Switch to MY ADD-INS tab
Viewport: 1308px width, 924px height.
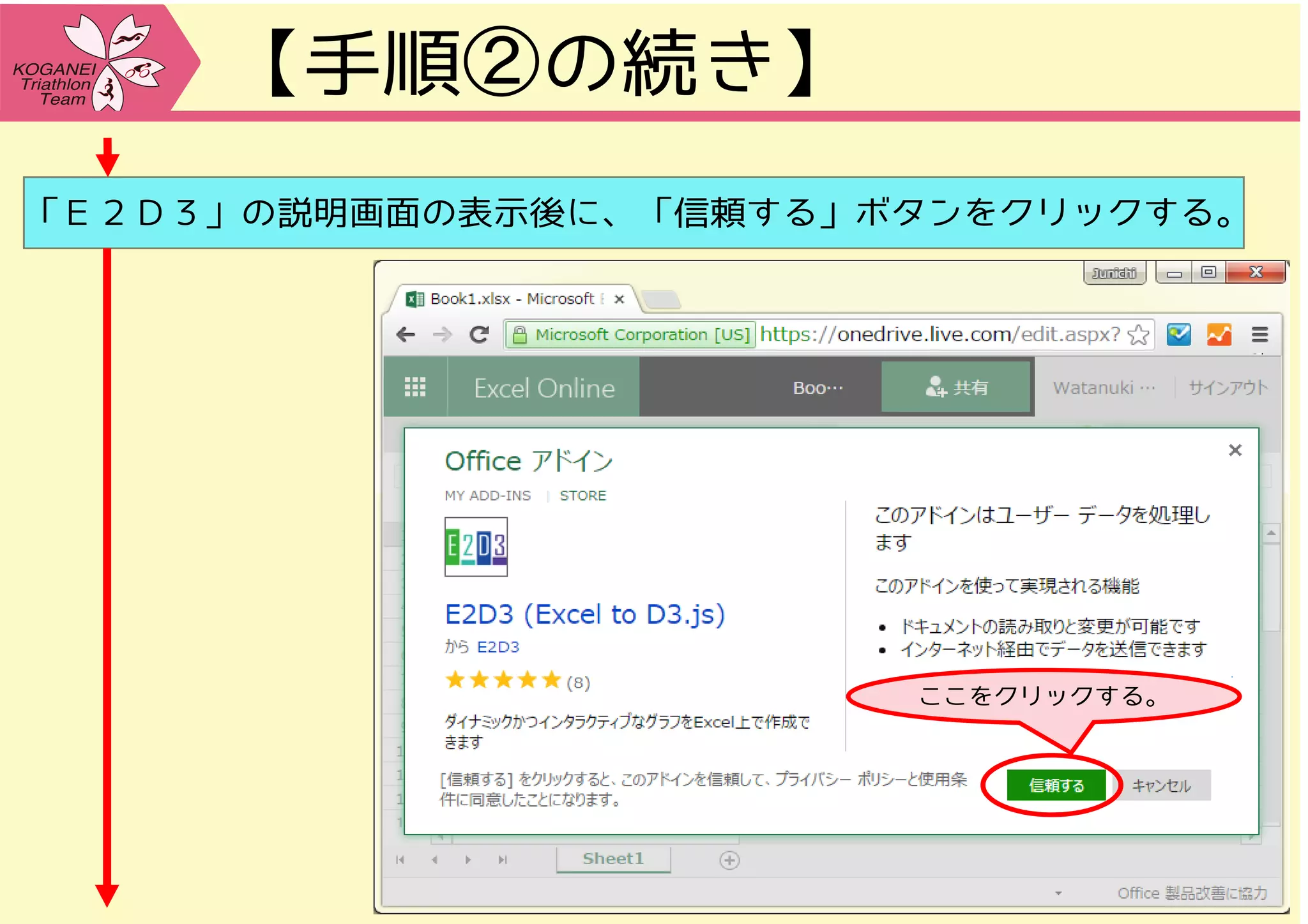point(487,496)
